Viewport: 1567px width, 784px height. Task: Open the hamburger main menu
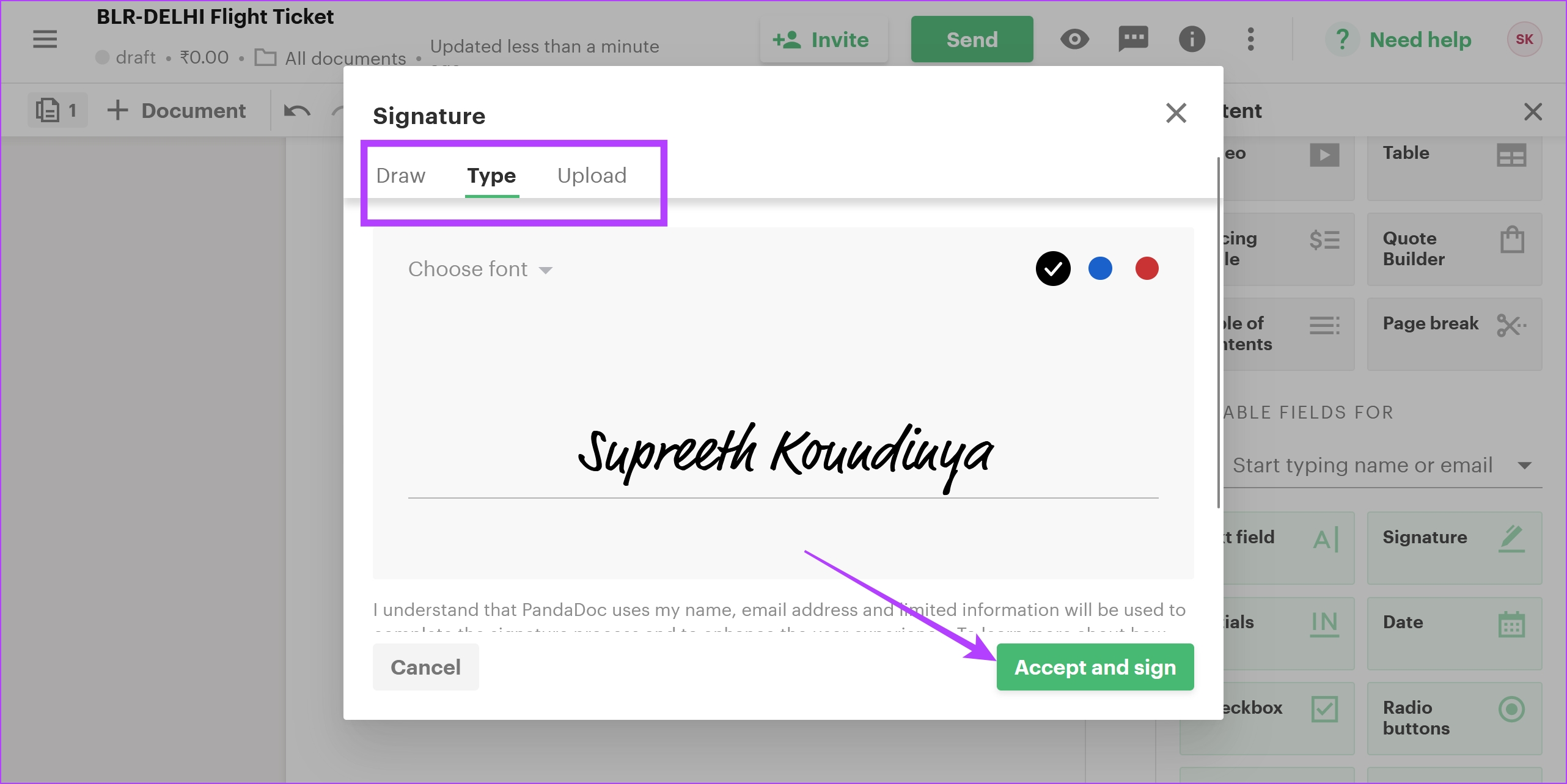(45, 39)
